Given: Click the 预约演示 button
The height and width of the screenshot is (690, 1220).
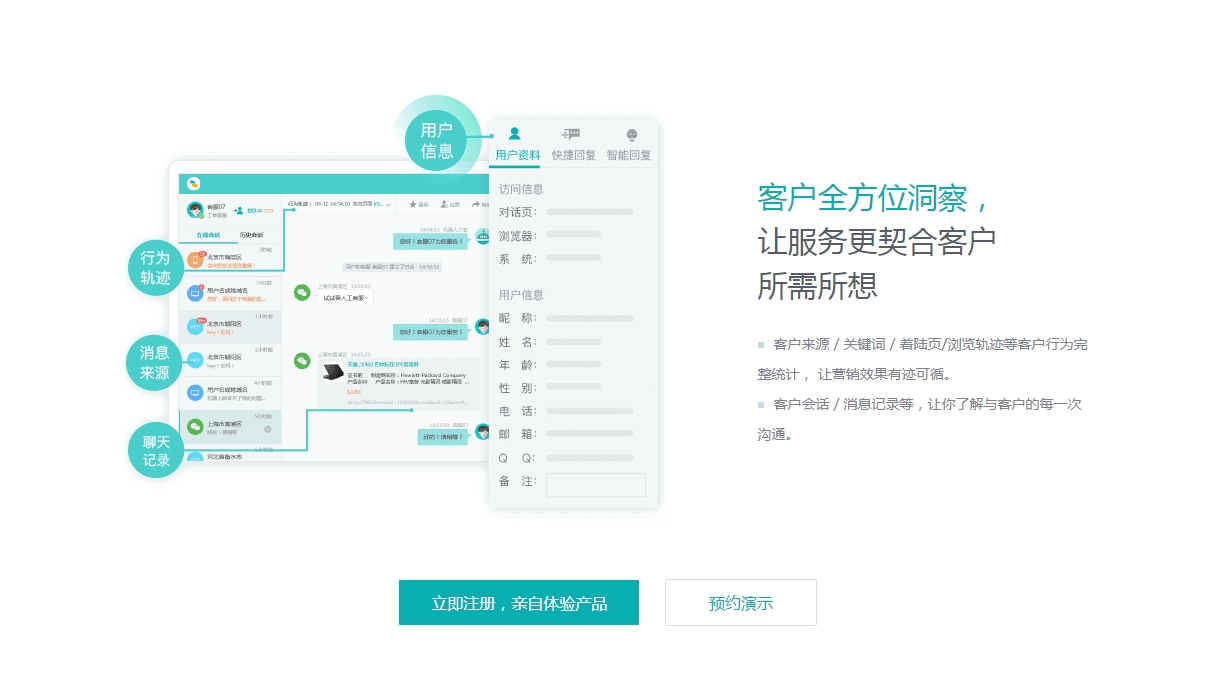Looking at the screenshot, I should coord(740,602).
